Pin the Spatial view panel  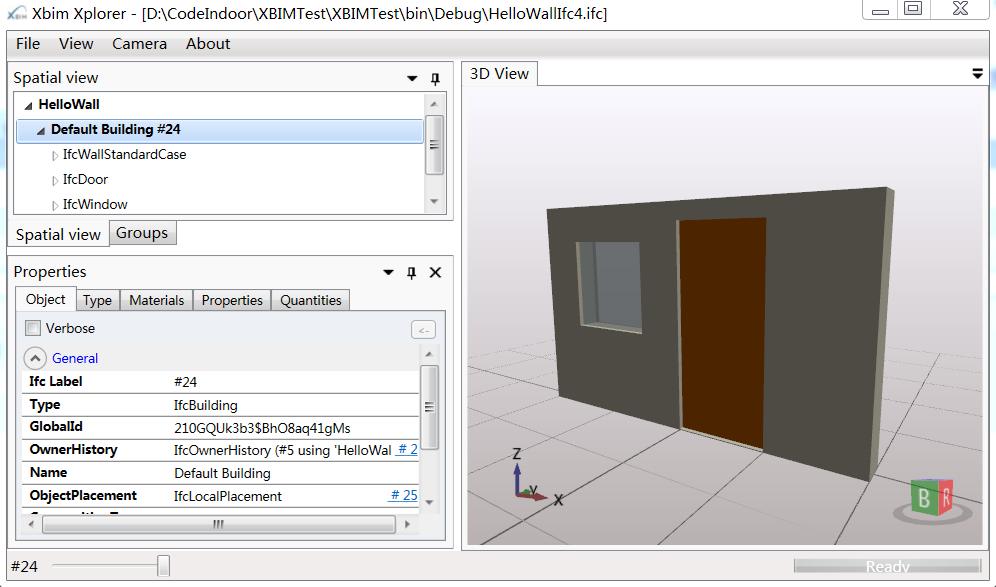coord(435,79)
